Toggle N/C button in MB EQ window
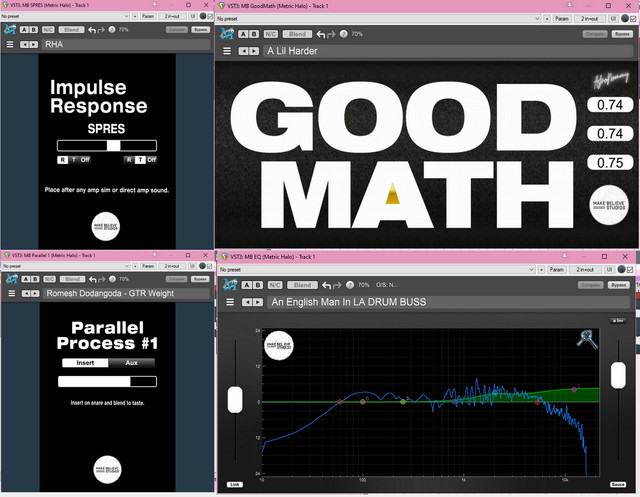Viewport: 640px width, 497px height. click(275, 285)
